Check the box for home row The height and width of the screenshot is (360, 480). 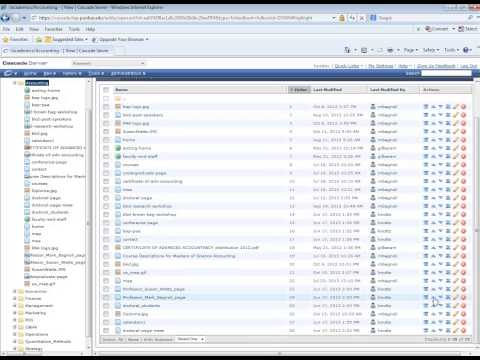[x=106, y=140]
